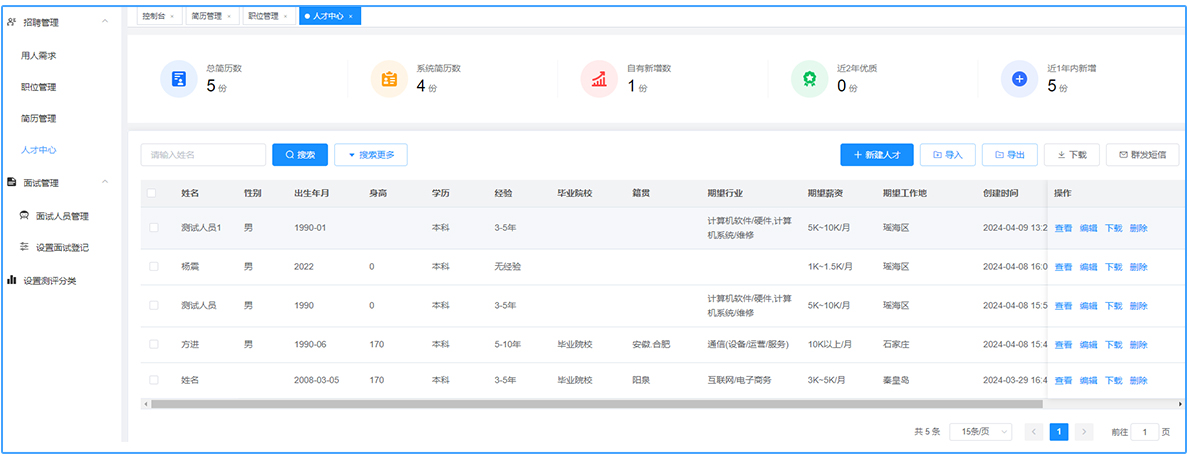Image resolution: width=1190 pixels, height=463 pixels.
Task: Click 下载 link in 2024-03-29 row
Action: [1113, 380]
